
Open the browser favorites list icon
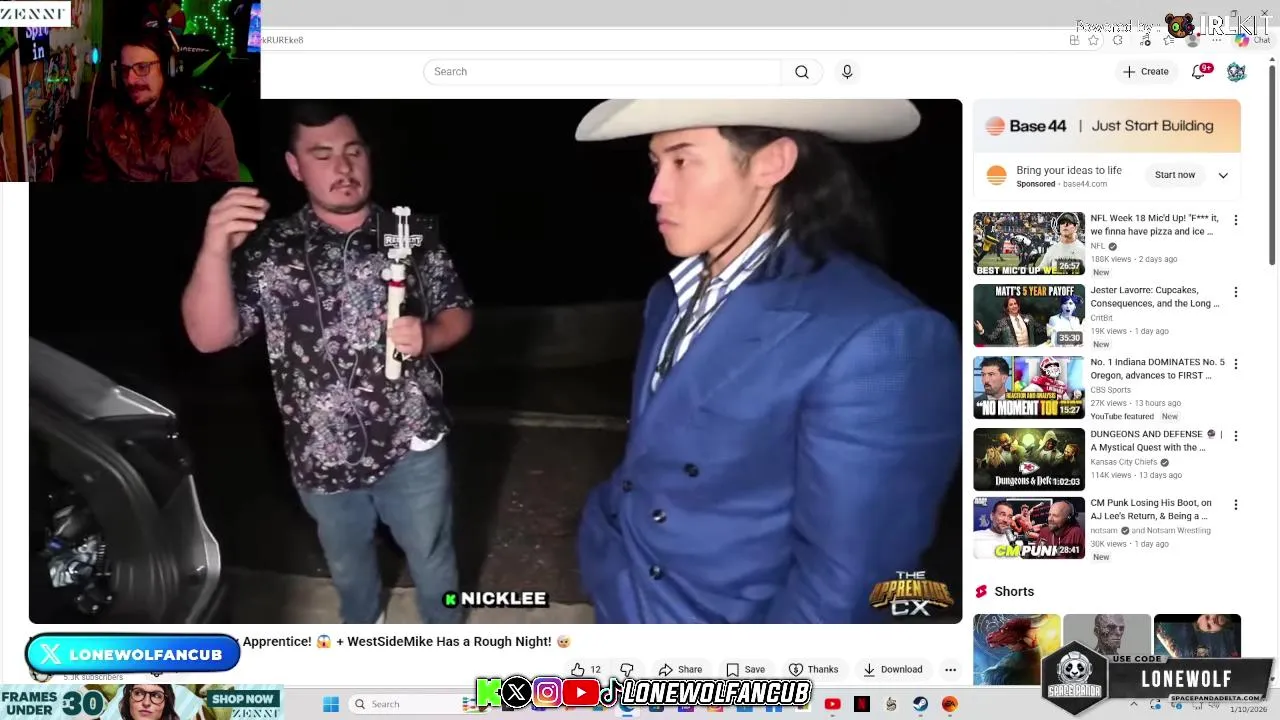(1168, 40)
